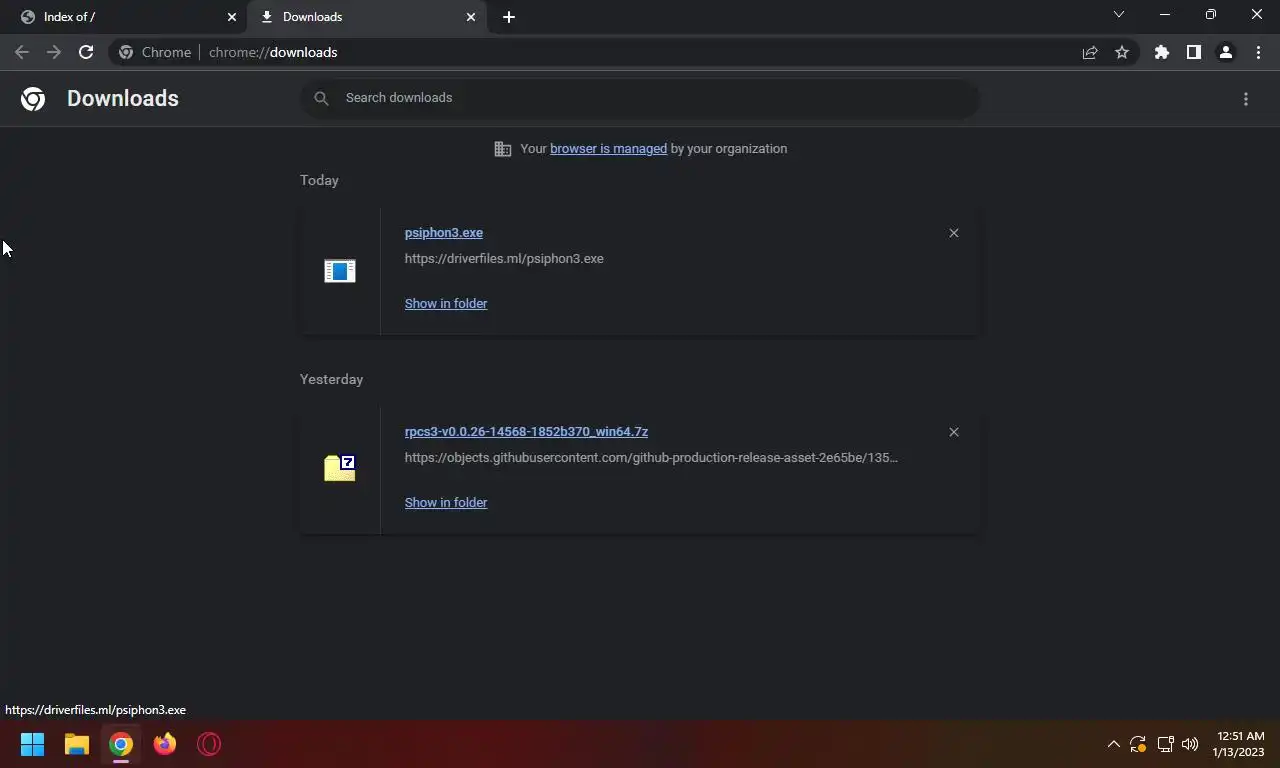Click the psiphon3.exe file icon
Screen dimensions: 1280x768
click(x=340, y=271)
